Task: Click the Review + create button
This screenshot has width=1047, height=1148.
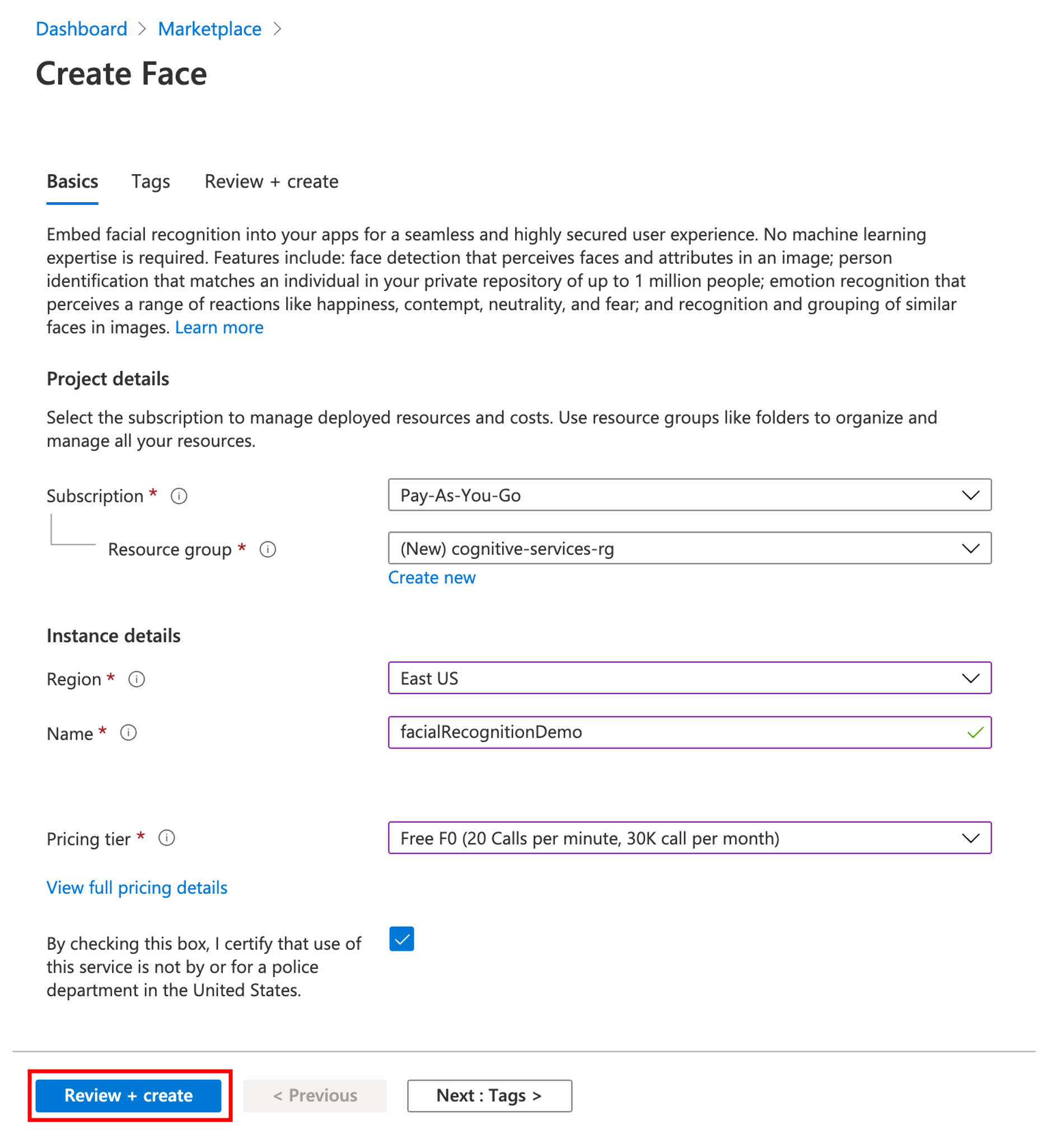Action: pyautogui.click(x=129, y=1095)
